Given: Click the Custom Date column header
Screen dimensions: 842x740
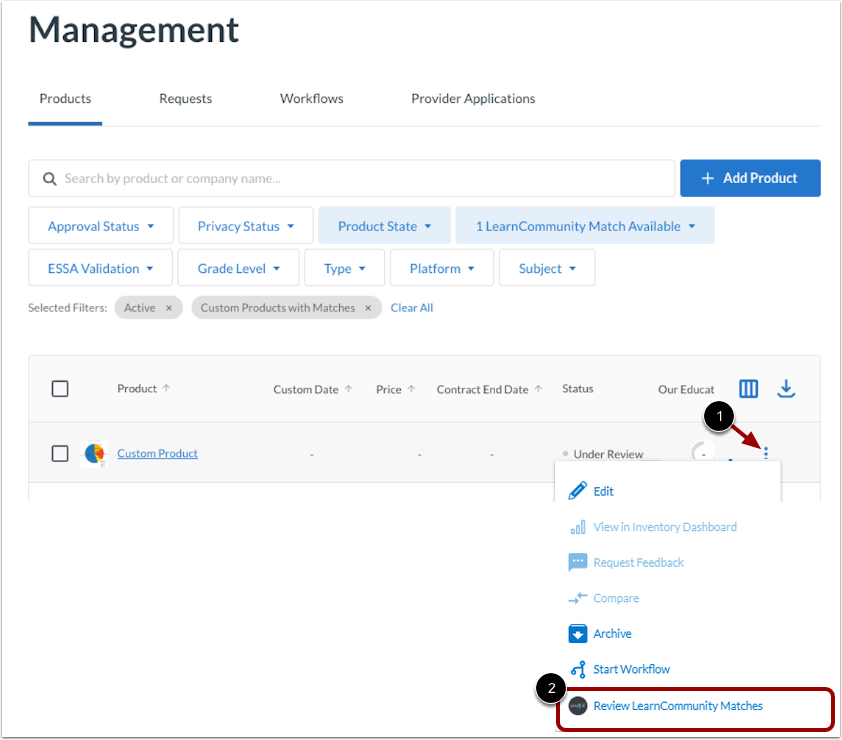Looking at the screenshot, I should 306,389.
